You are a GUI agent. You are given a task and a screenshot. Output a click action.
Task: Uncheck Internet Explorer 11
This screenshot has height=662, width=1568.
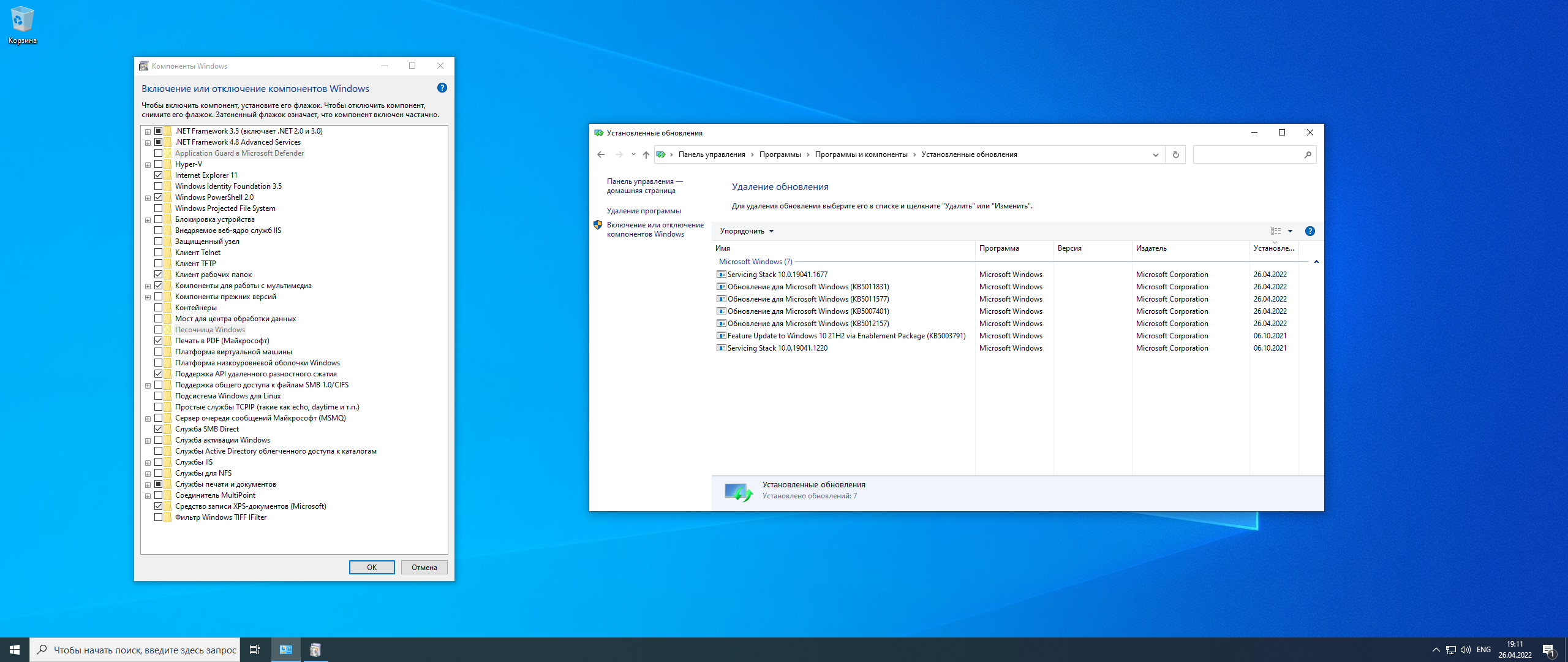click(x=159, y=175)
